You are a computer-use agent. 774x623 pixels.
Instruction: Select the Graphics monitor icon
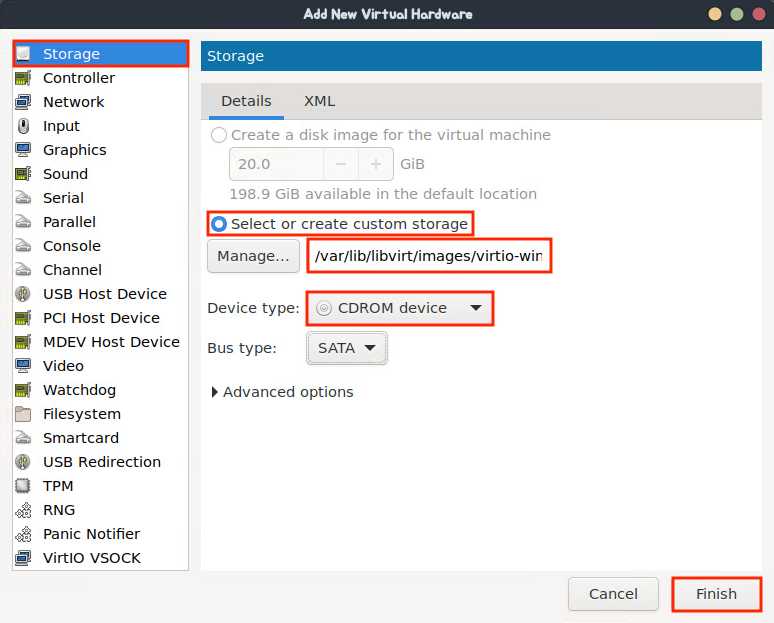click(x=23, y=150)
